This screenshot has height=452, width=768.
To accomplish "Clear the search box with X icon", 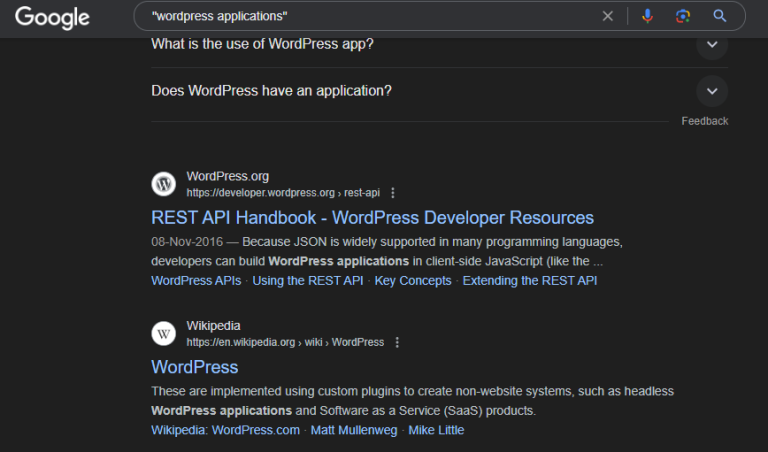I will (x=608, y=16).
